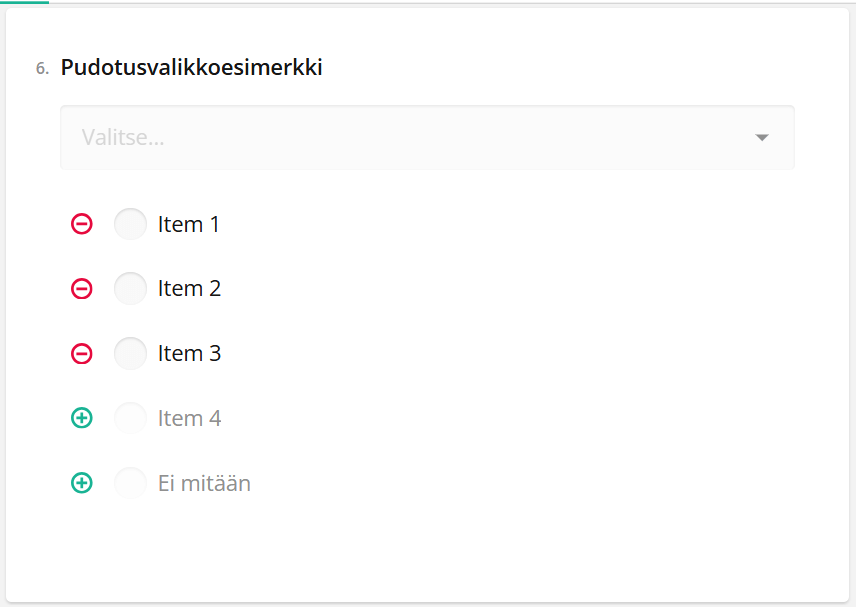Click the dropdown's chevron arrow

coord(762,137)
